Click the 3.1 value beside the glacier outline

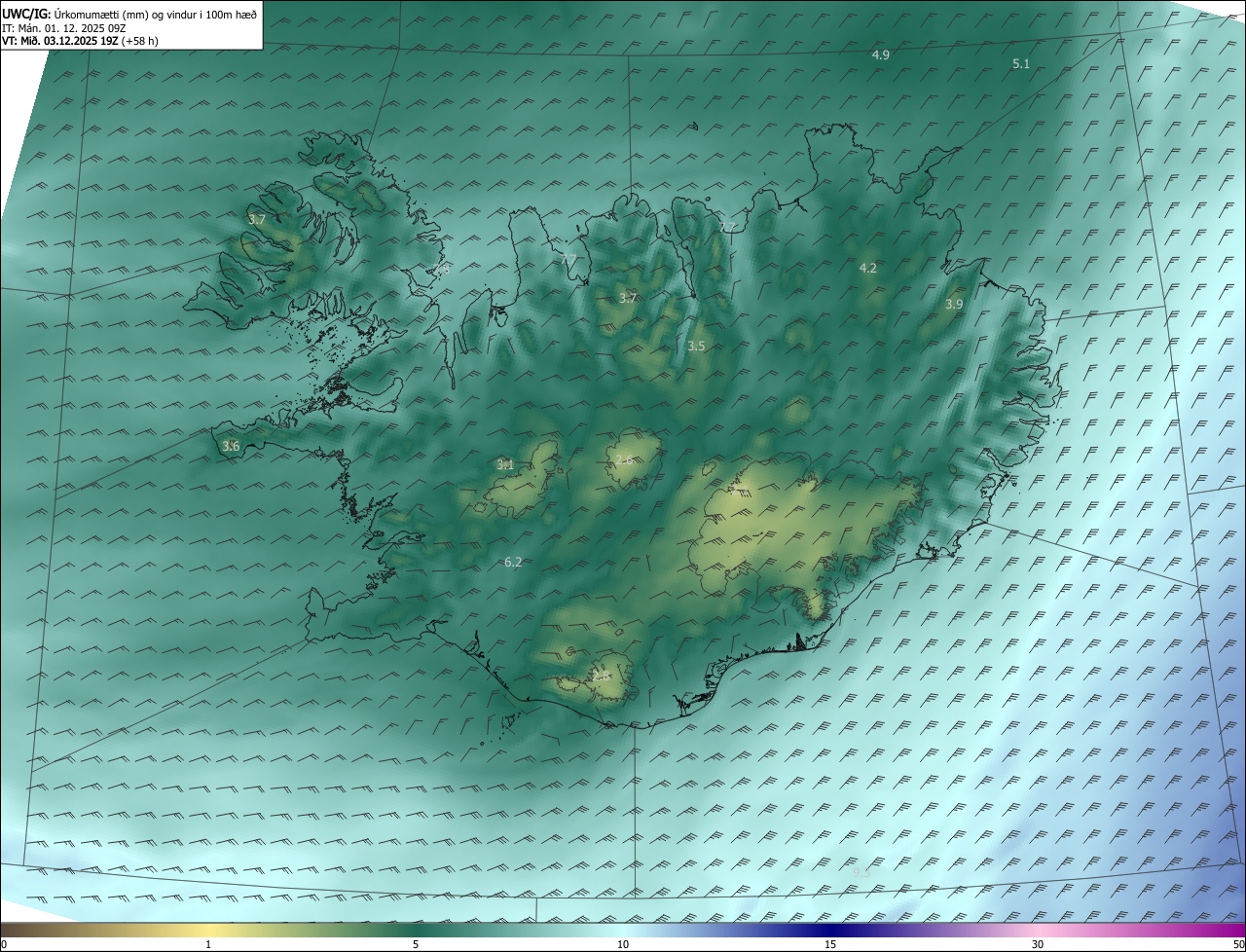point(504,465)
